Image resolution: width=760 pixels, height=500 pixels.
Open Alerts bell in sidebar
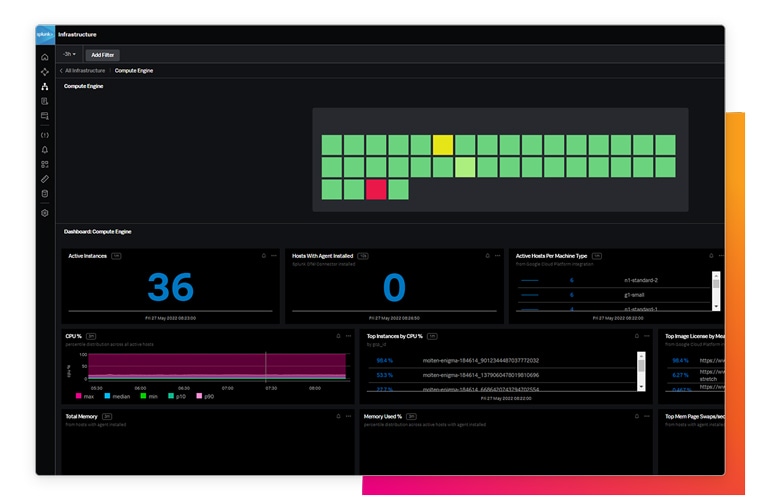(45, 150)
